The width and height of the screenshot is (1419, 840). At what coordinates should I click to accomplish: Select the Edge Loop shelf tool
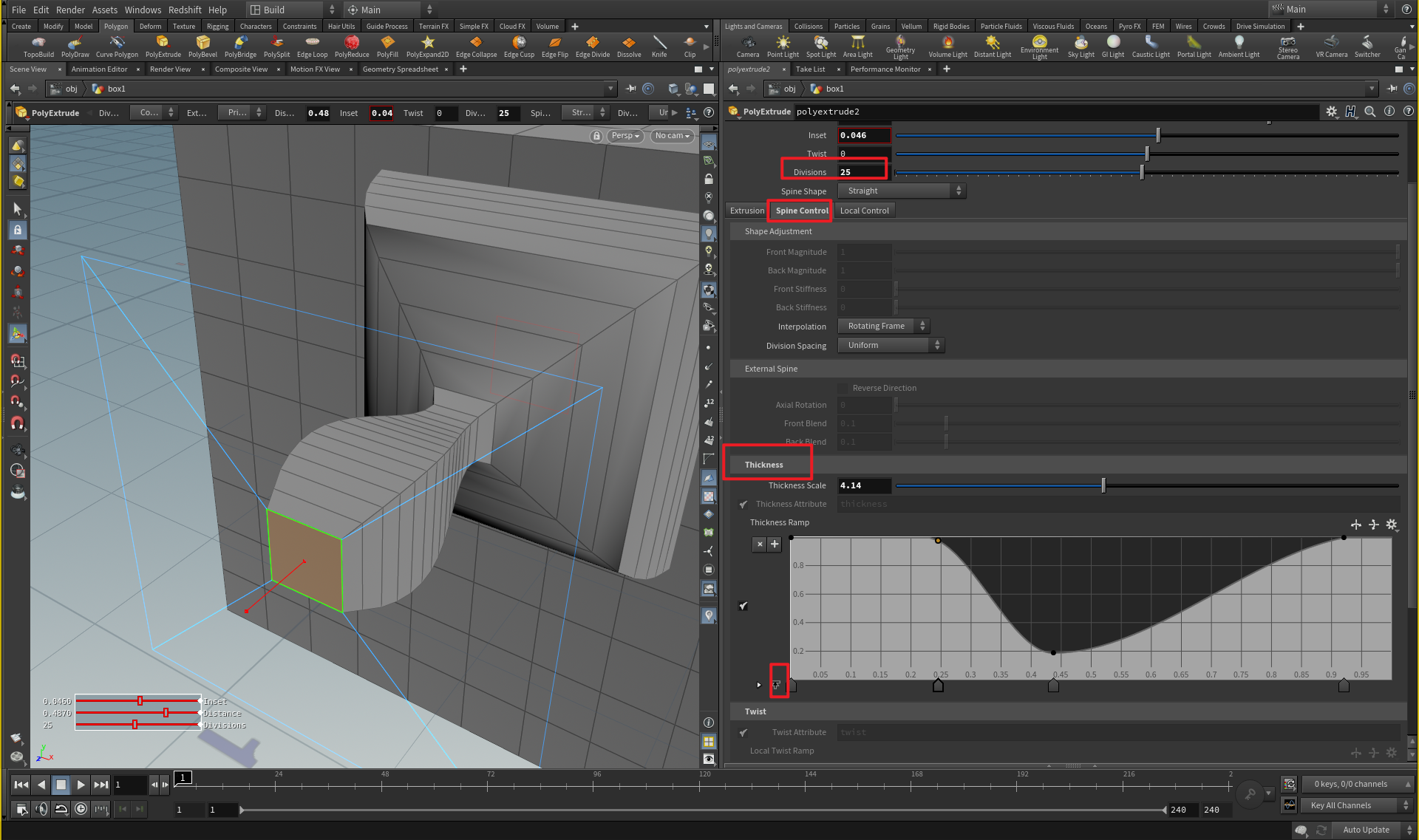pyautogui.click(x=312, y=46)
